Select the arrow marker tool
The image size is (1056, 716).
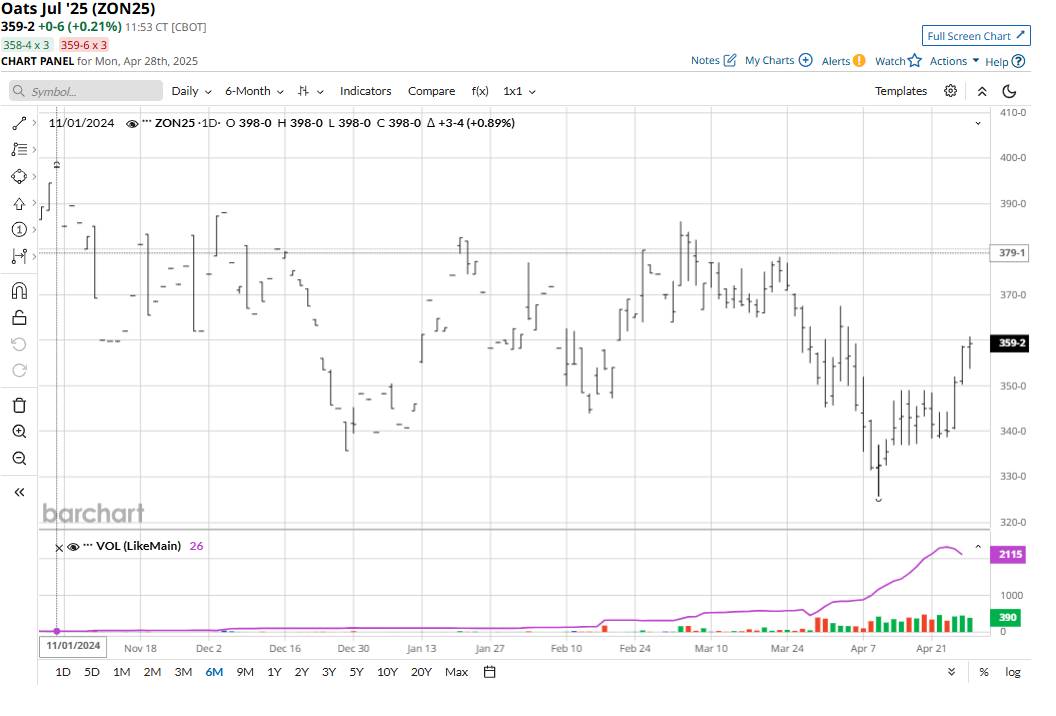(19, 203)
